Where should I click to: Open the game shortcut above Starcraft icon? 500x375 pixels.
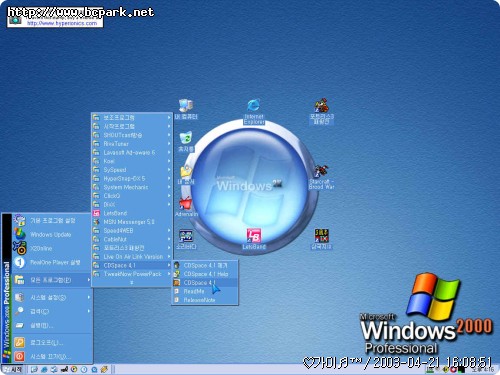click(321, 112)
